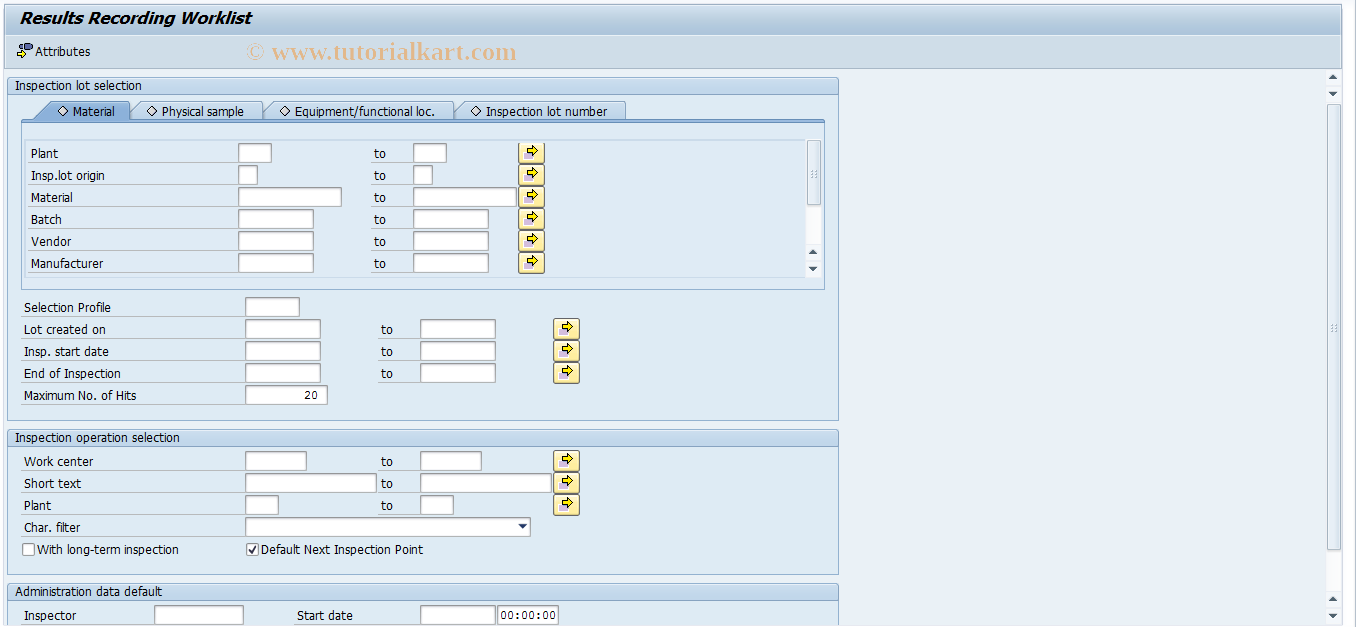
Task: Click the Insp.lot origin from field
Action: click(x=248, y=175)
